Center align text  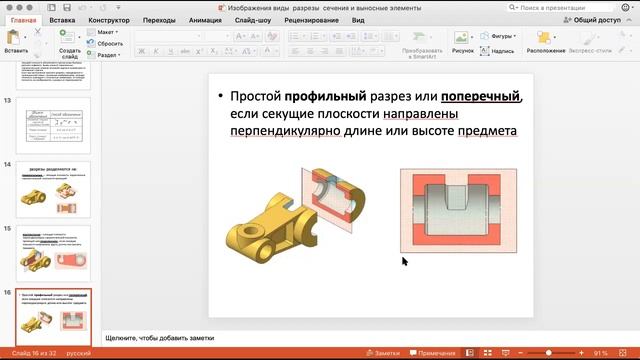[x=310, y=51]
